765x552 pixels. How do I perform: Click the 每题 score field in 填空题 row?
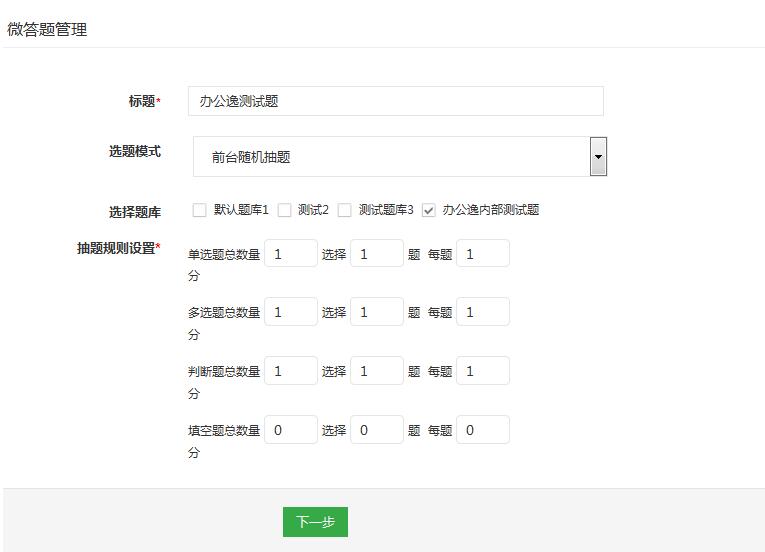[x=483, y=430]
